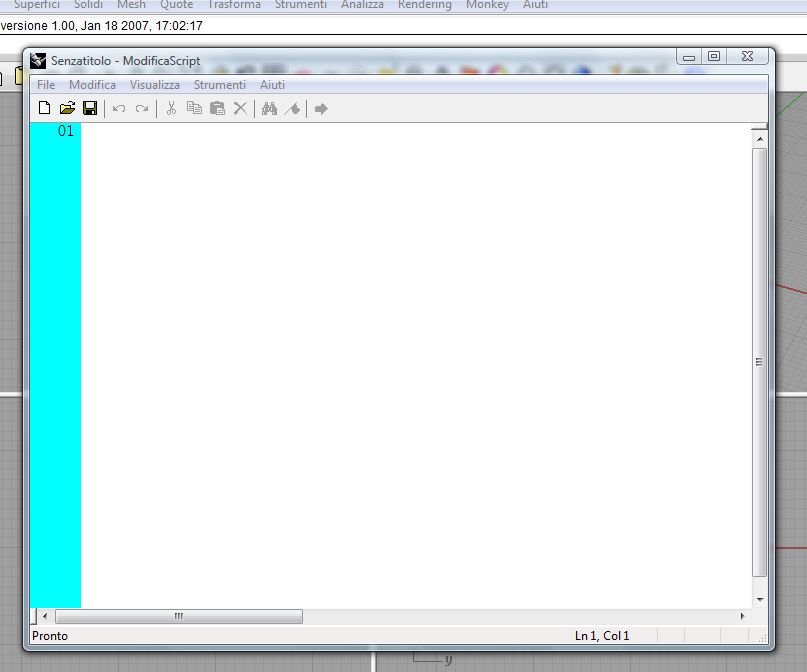The image size is (807, 672).
Task: Delete selection with X icon
Action: (x=240, y=108)
